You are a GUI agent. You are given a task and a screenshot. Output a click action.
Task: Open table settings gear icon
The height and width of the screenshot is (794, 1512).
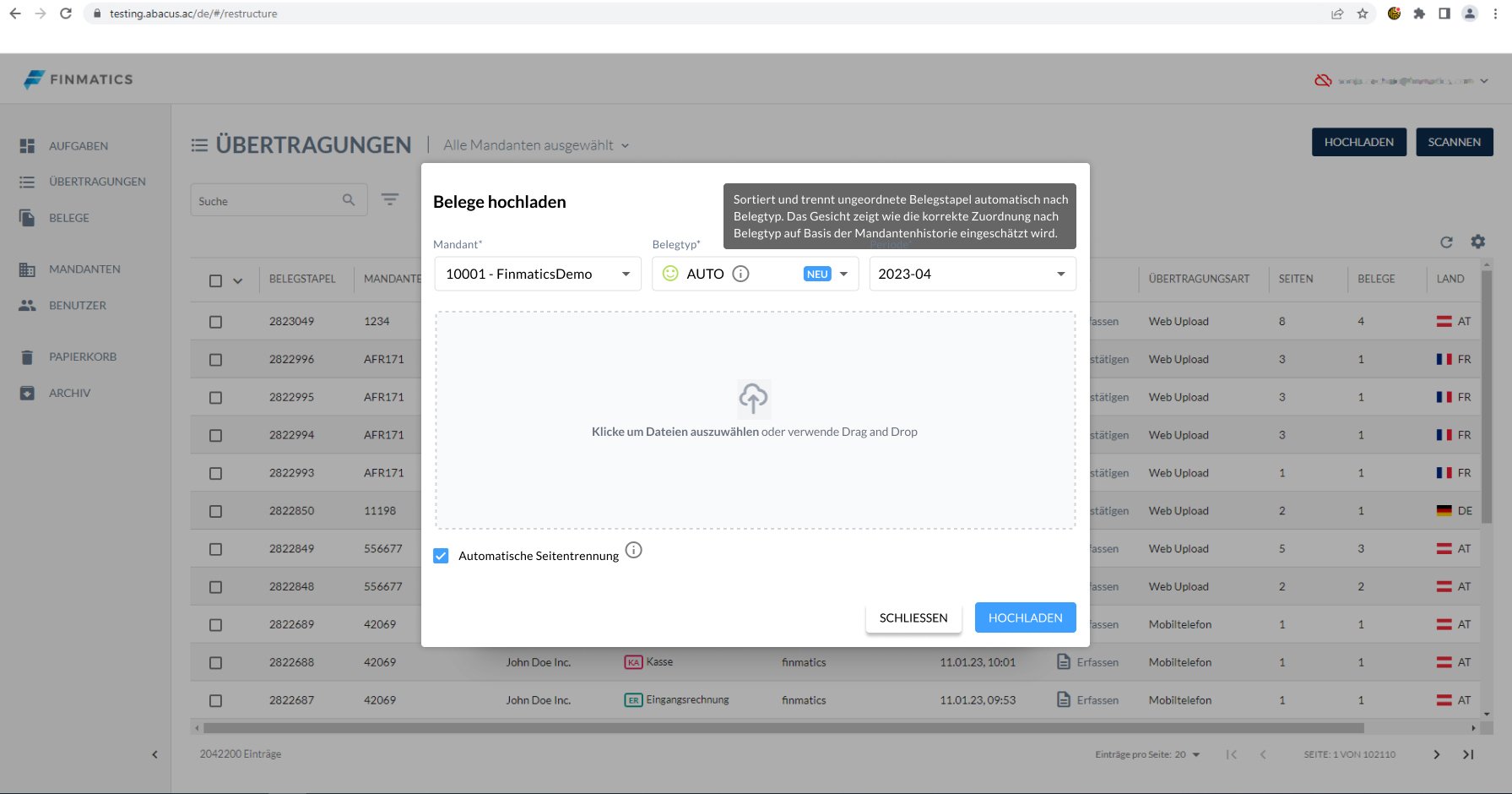pos(1477,242)
